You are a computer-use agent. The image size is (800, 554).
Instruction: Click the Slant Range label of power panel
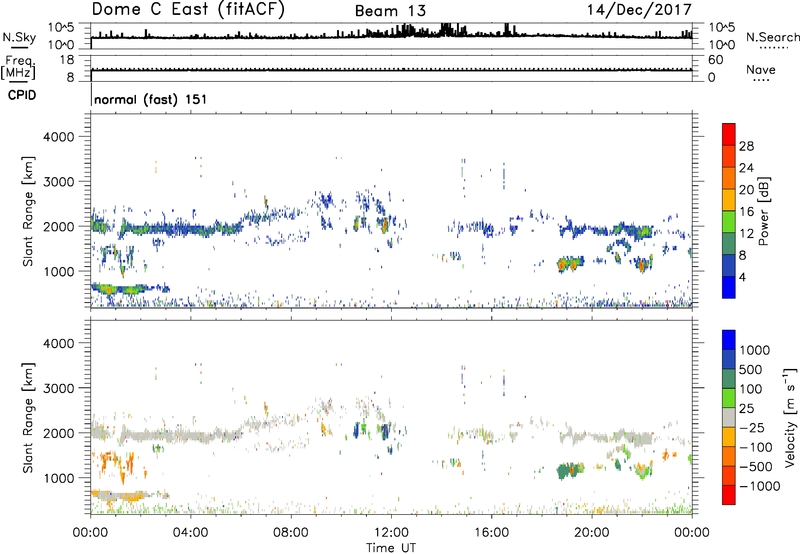[x=28, y=211]
